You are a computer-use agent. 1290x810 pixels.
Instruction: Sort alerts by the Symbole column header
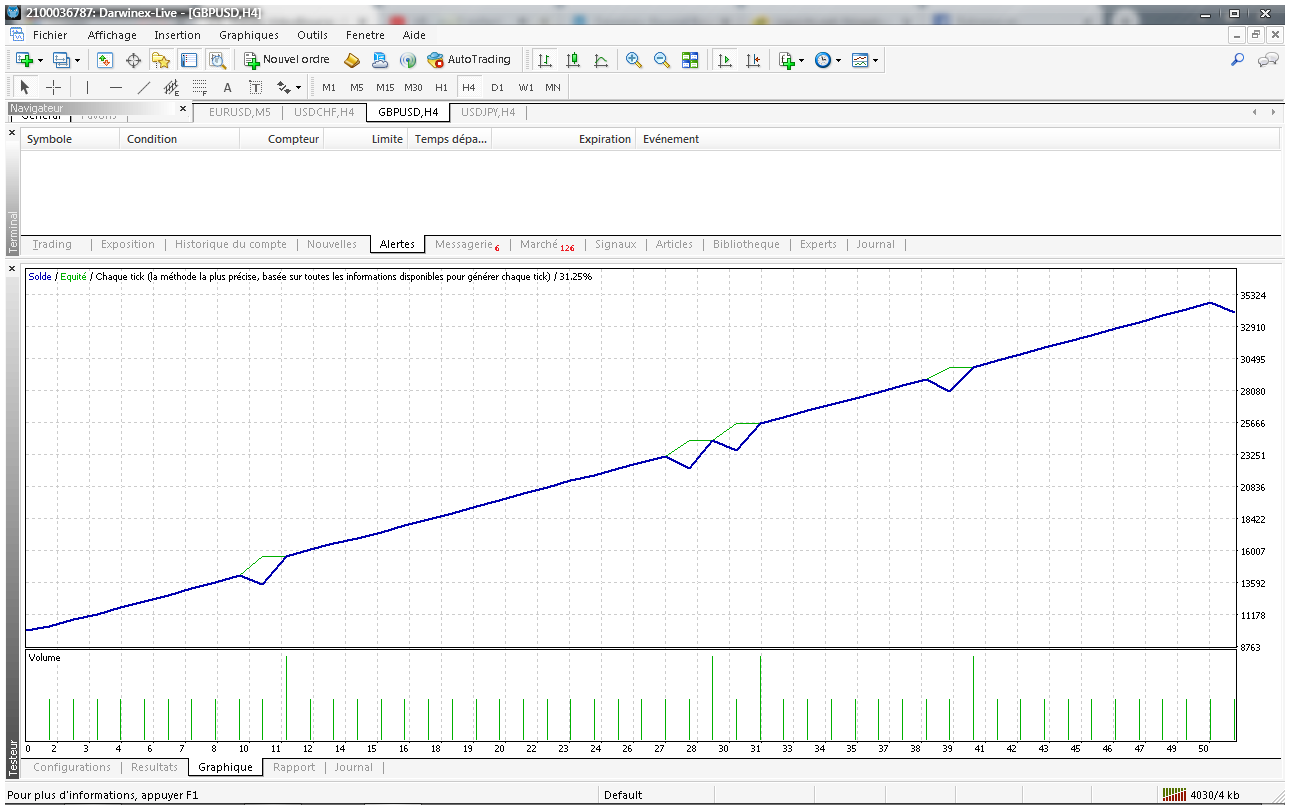pyautogui.click(x=50, y=139)
